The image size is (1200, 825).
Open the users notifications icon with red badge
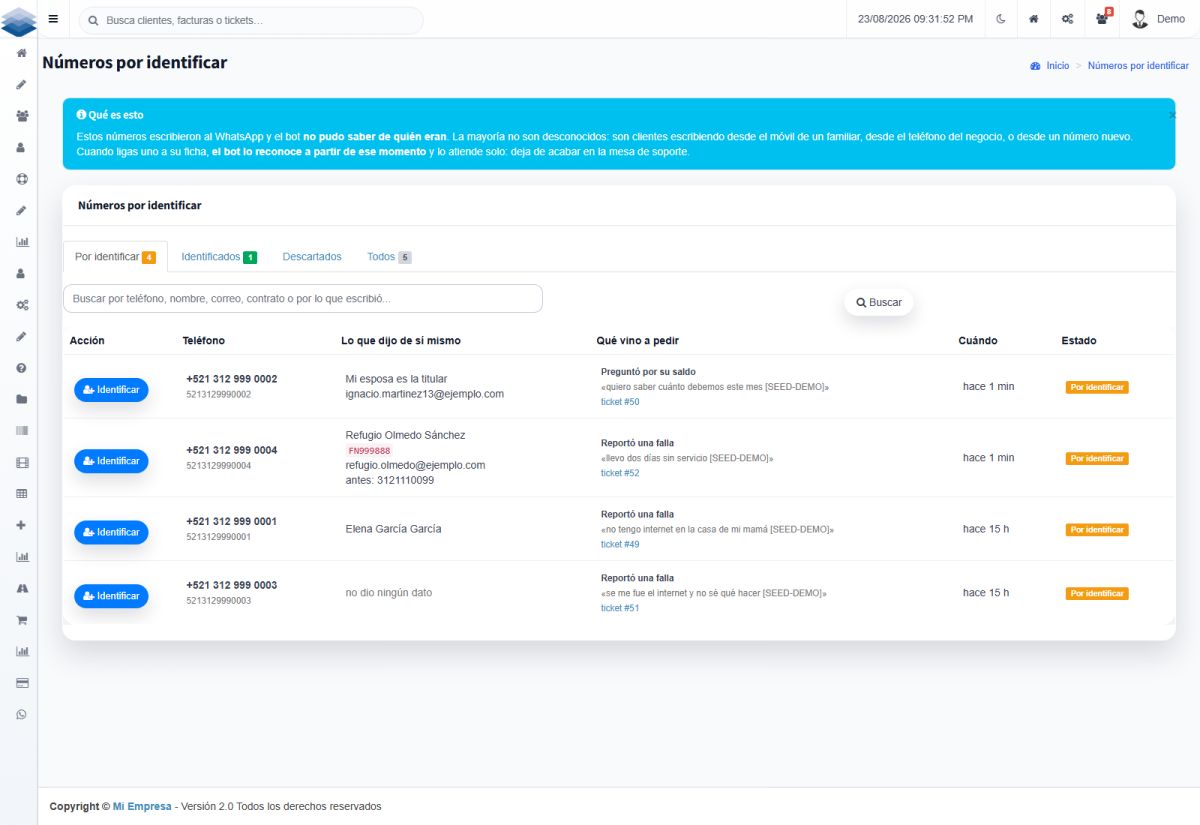[1103, 18]
